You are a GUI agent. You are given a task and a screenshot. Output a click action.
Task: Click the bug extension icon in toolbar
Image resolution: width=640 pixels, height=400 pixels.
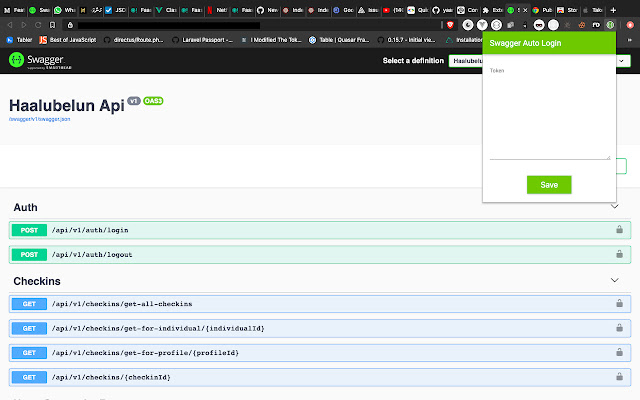(567, 25)
